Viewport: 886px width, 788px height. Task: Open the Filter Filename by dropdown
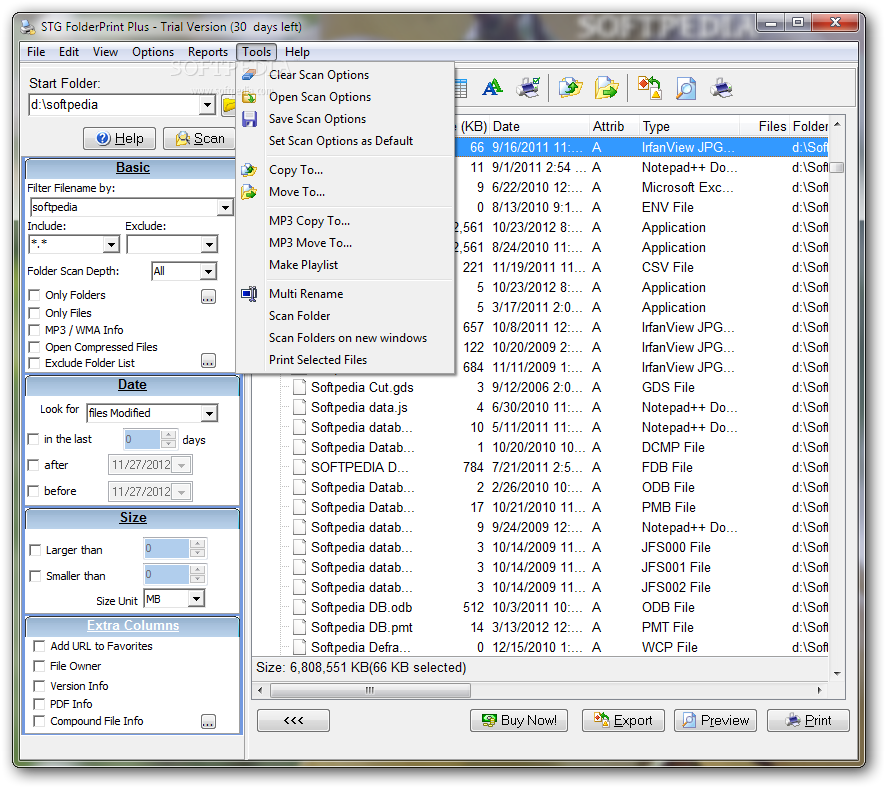point(225,207)
